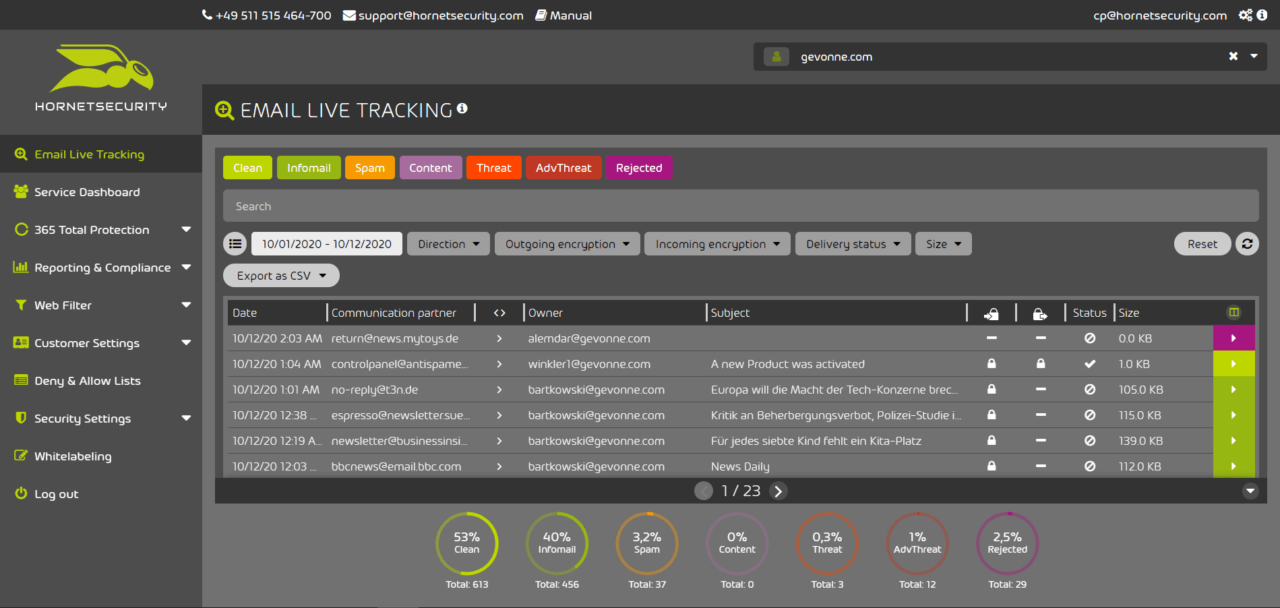This screenshot has height=608, width=1280.
Task: Open the list view options icon
Action: pos(235,244)
